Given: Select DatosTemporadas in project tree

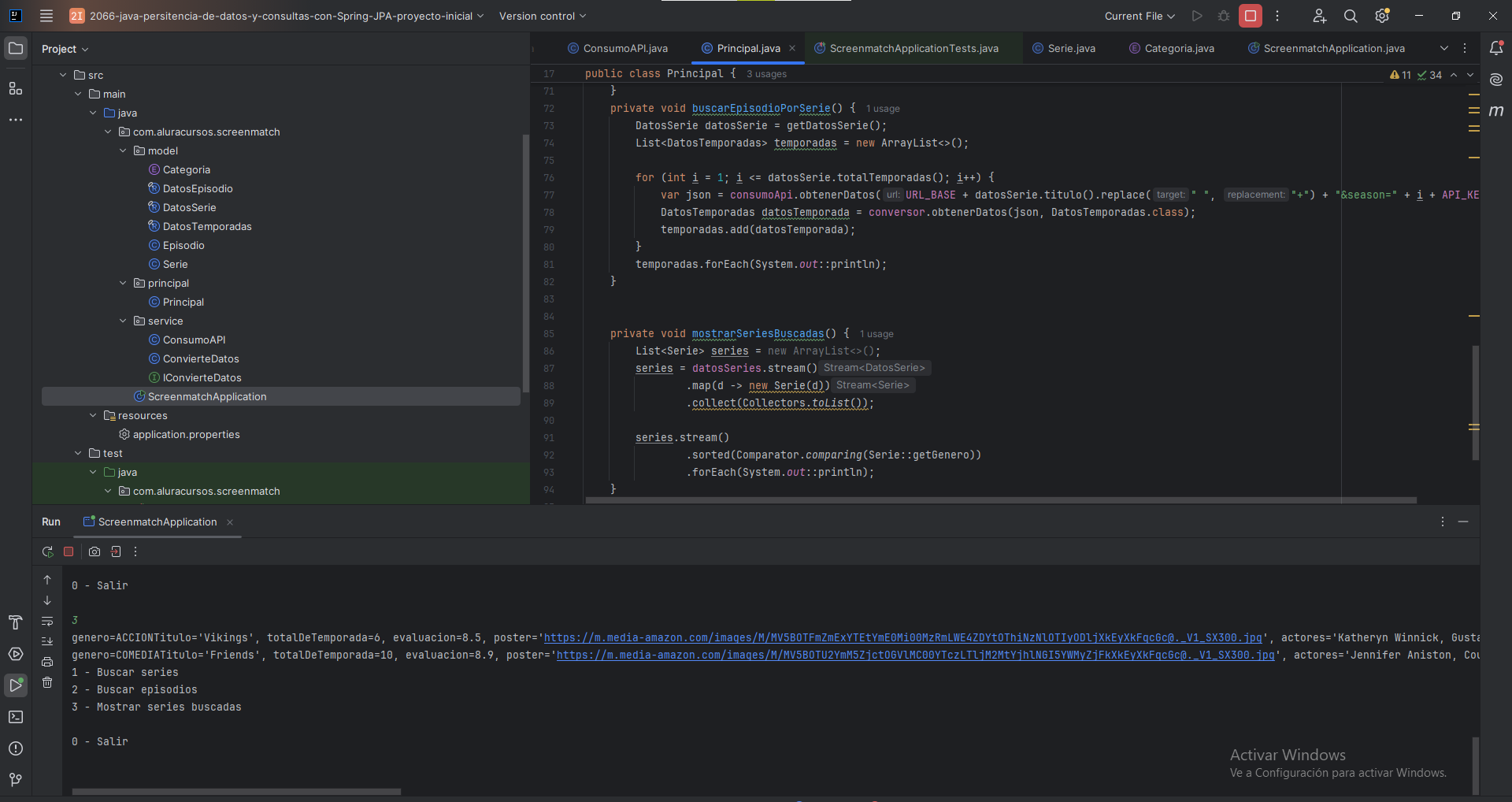Looking at the screenshot, I should 207,226.
